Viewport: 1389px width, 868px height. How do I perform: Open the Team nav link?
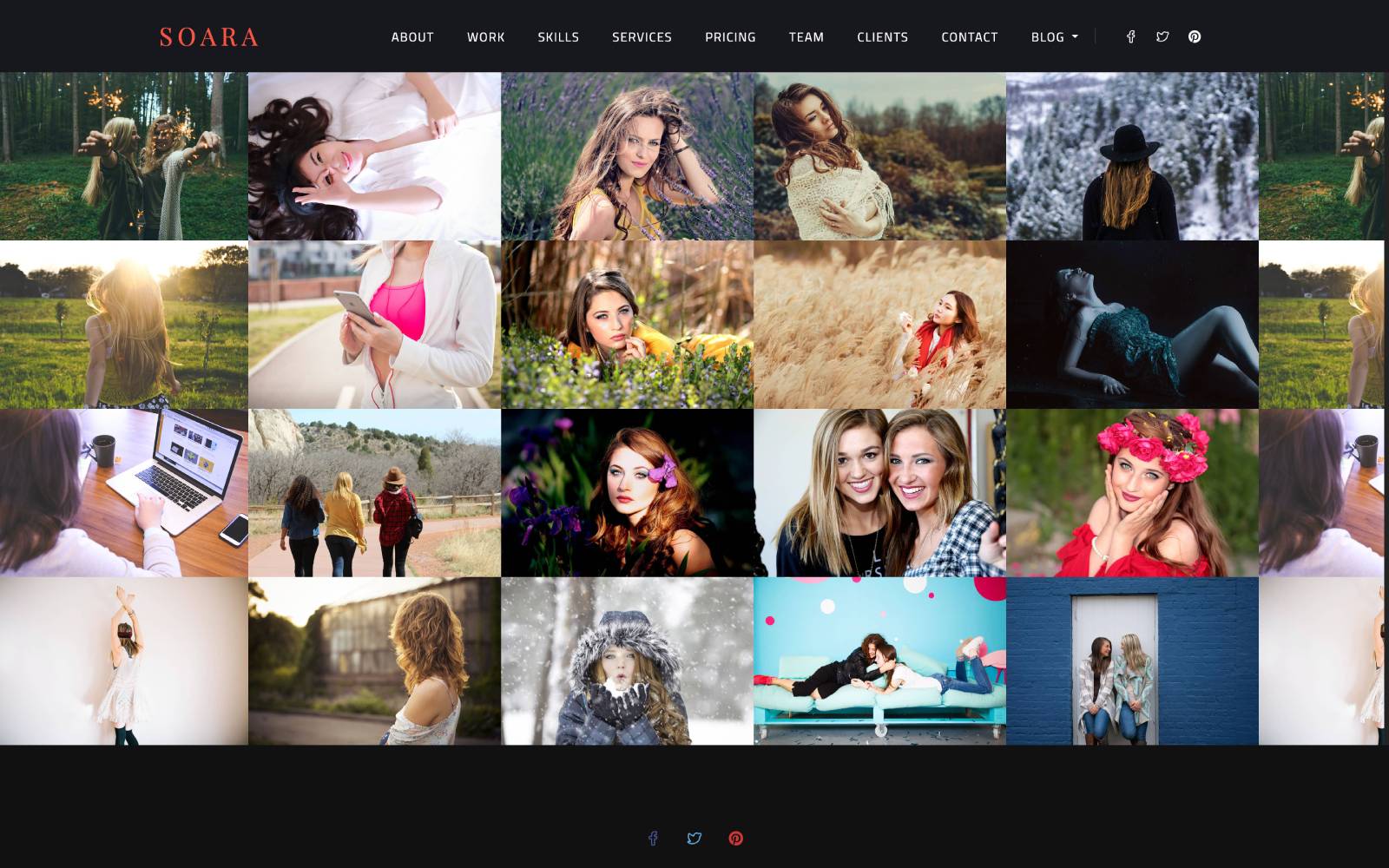806,37
